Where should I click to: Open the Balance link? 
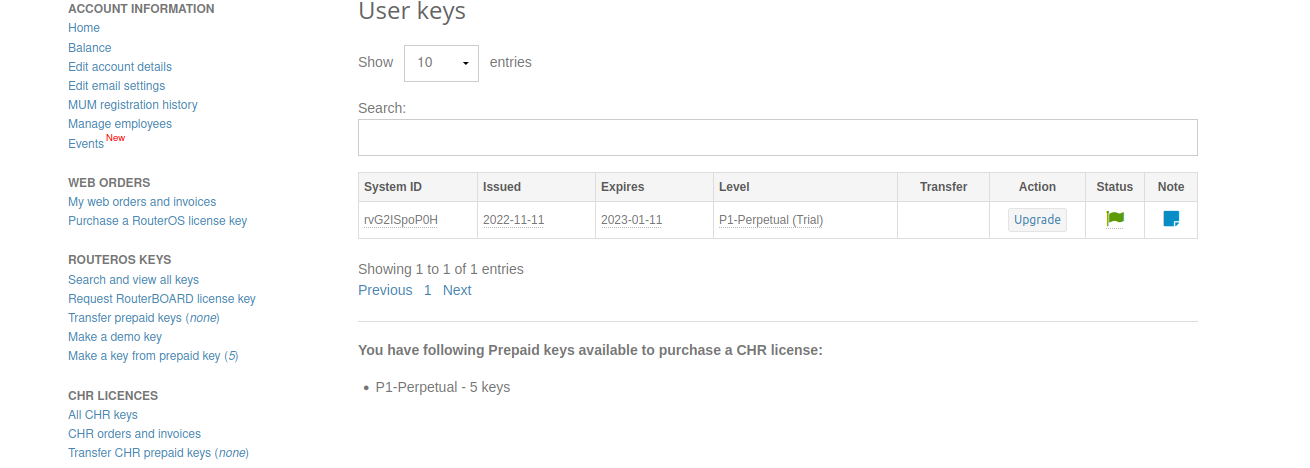coord(90,48)
